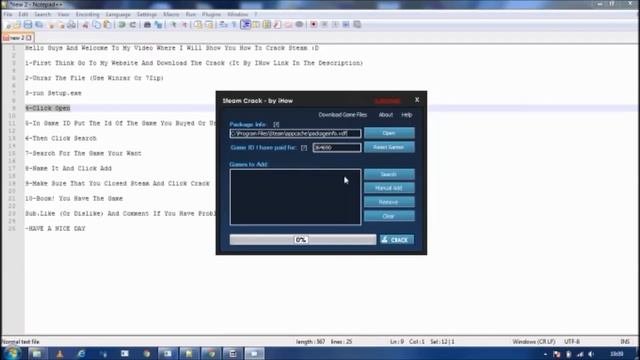Click the 'length : 367 lines : 25' status
Image resolution: width=640 pixels, height=360 pixels.
tap(324, 342)
